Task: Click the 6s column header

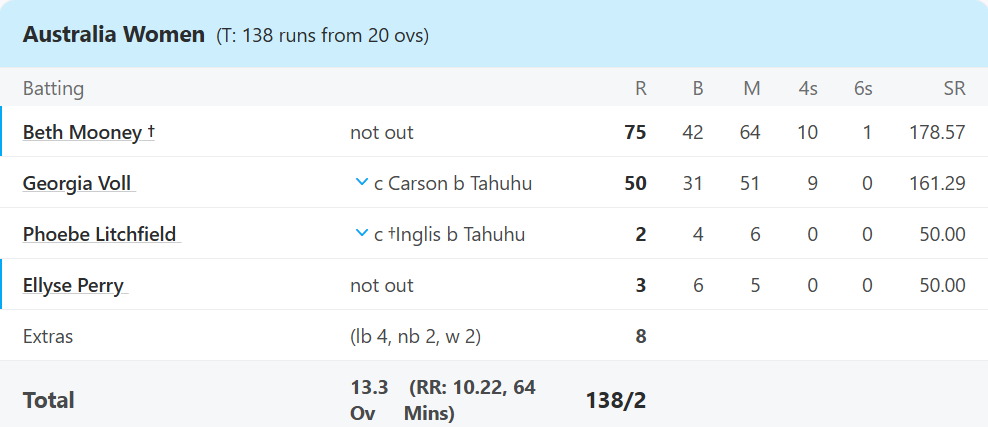Action: pyautogui.click(x=863, y=88)
